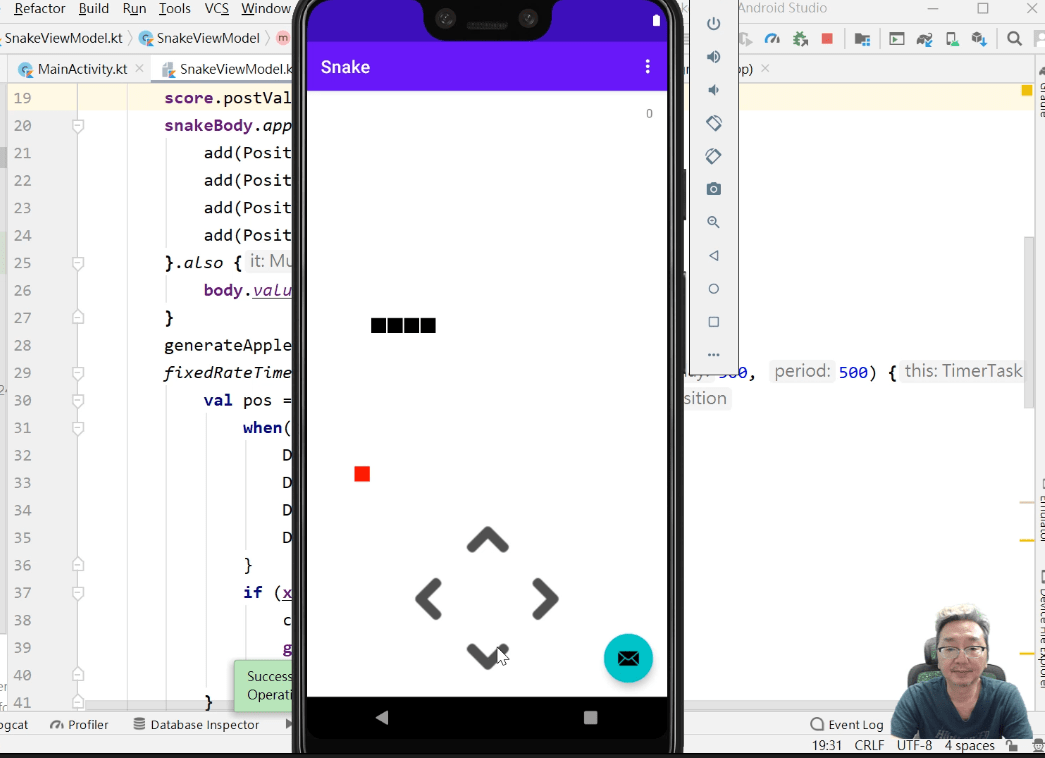The image size is (1045, 758).
Task: Collapse the if block fold at line 37
Action: (x=78, y=593)
